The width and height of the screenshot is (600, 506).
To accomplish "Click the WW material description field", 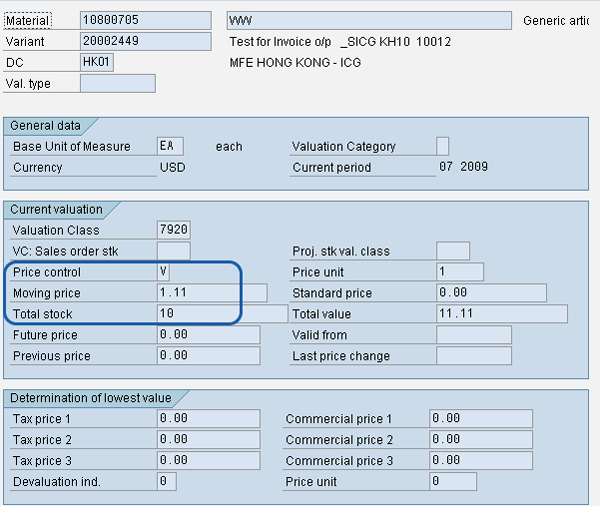I will coord(370,21).
